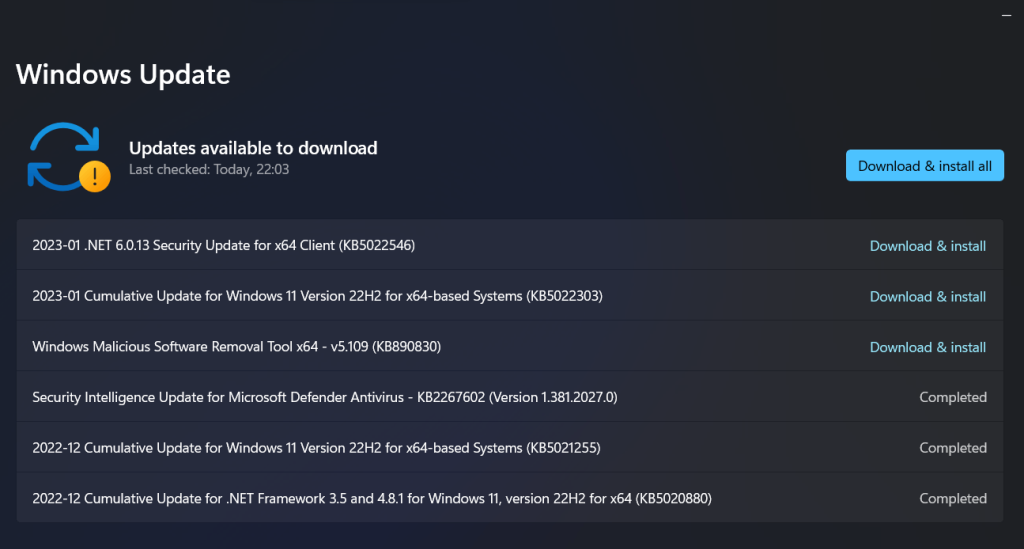Viewport: 1024px width, 549px height.
Task: Select the 2023-01 .NET 6.0.13 Security Update row
Action: coord(509,245)
